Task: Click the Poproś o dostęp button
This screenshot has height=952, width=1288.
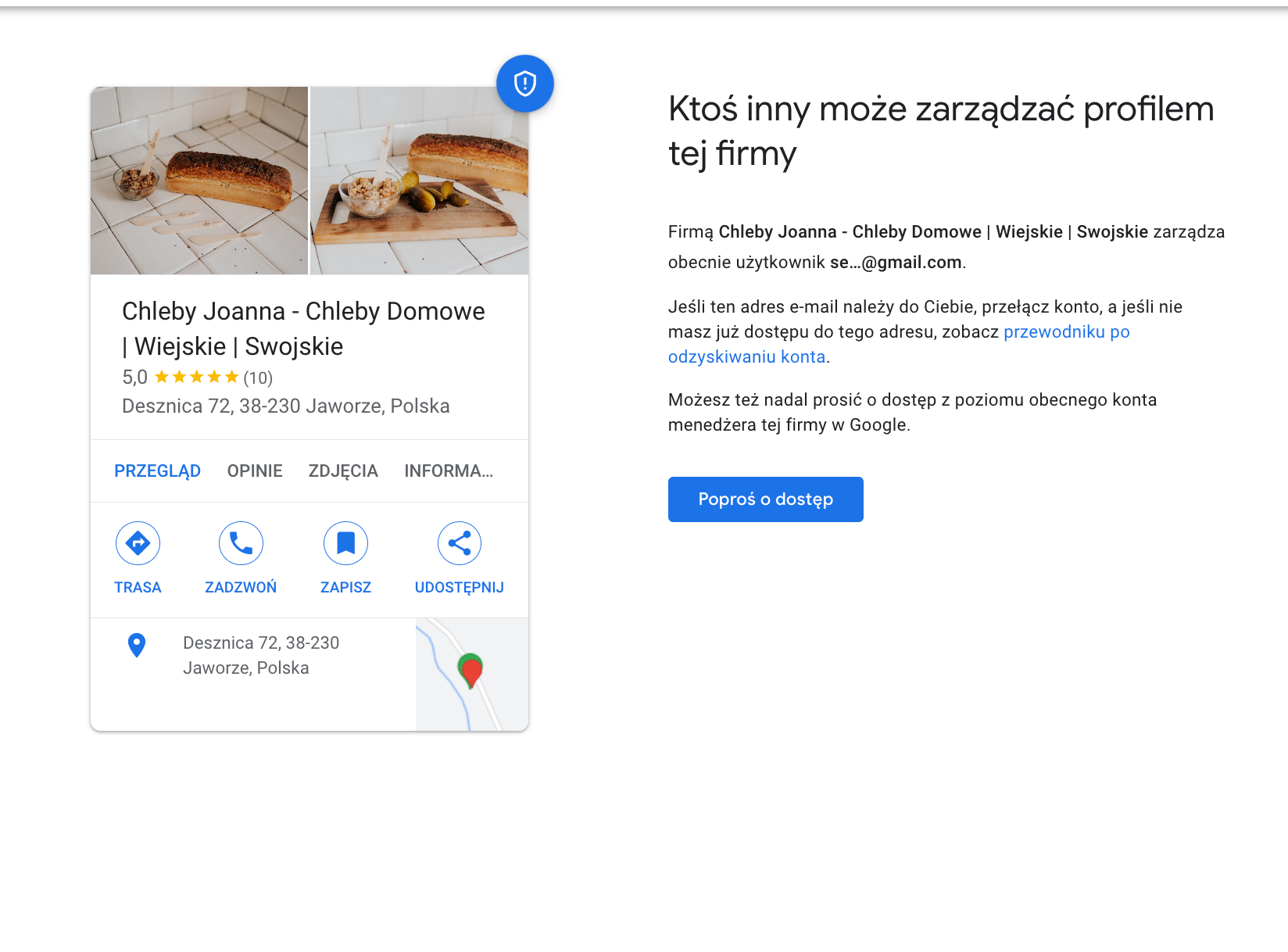Action: tap(765, 499)
